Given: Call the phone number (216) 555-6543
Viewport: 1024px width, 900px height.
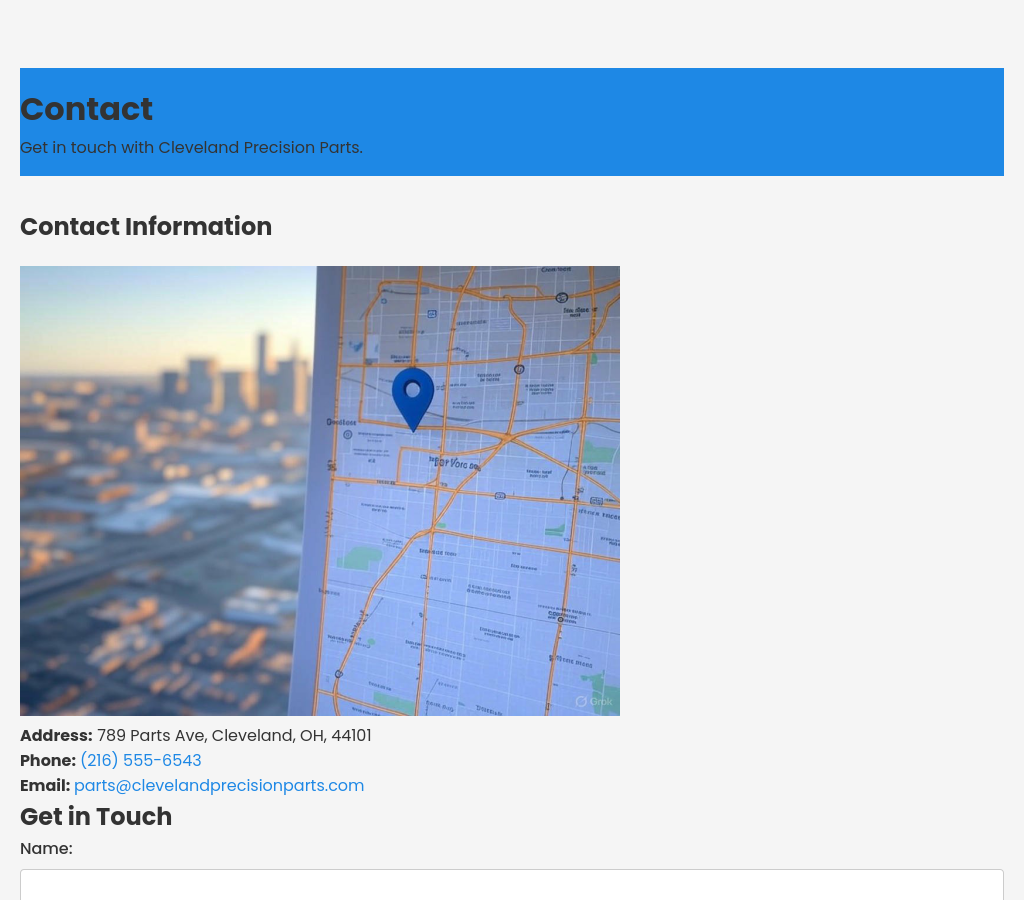Looking at the screenshot, I should 140,761.
